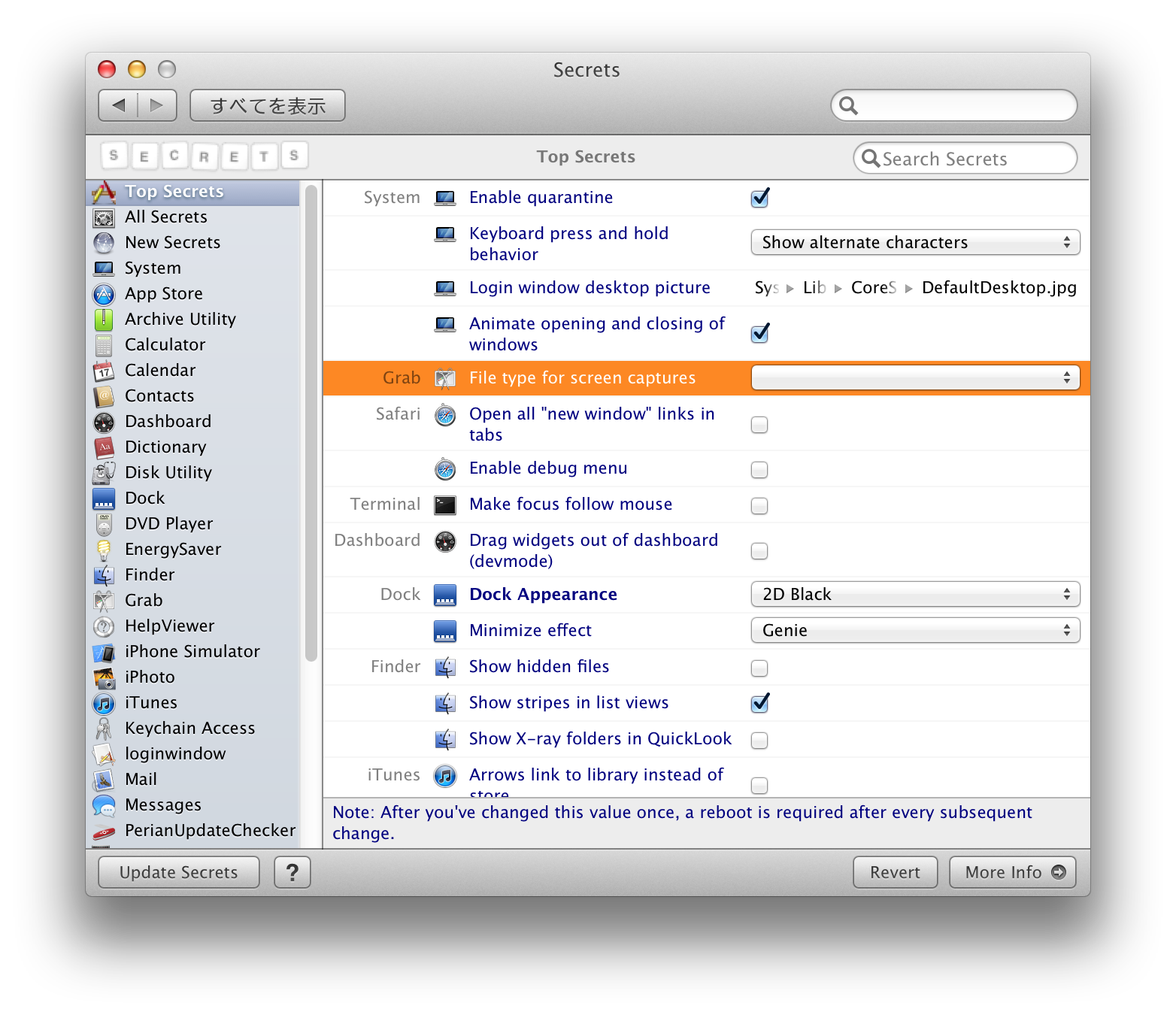Open the Dock Appearance 2D Black dropdown
This screenshot has width=1176, height=1015.
click(915, 595)
